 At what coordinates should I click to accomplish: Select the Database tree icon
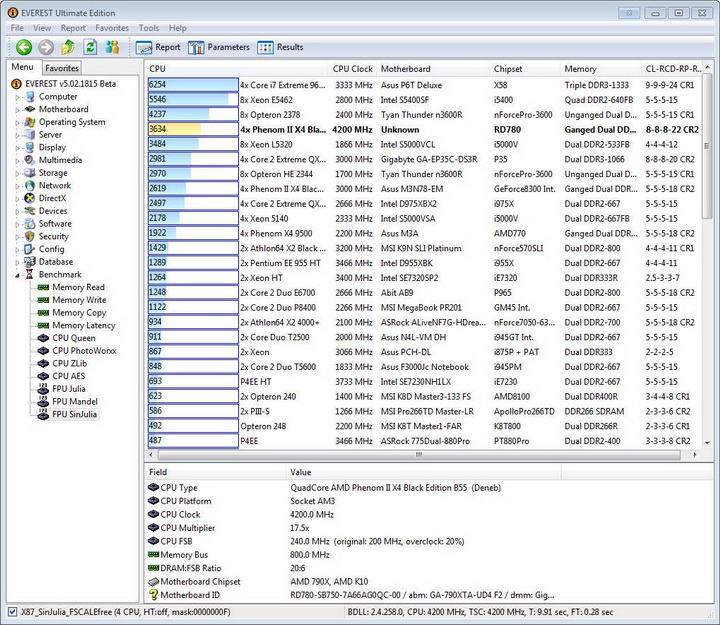(x=30, y=262)
